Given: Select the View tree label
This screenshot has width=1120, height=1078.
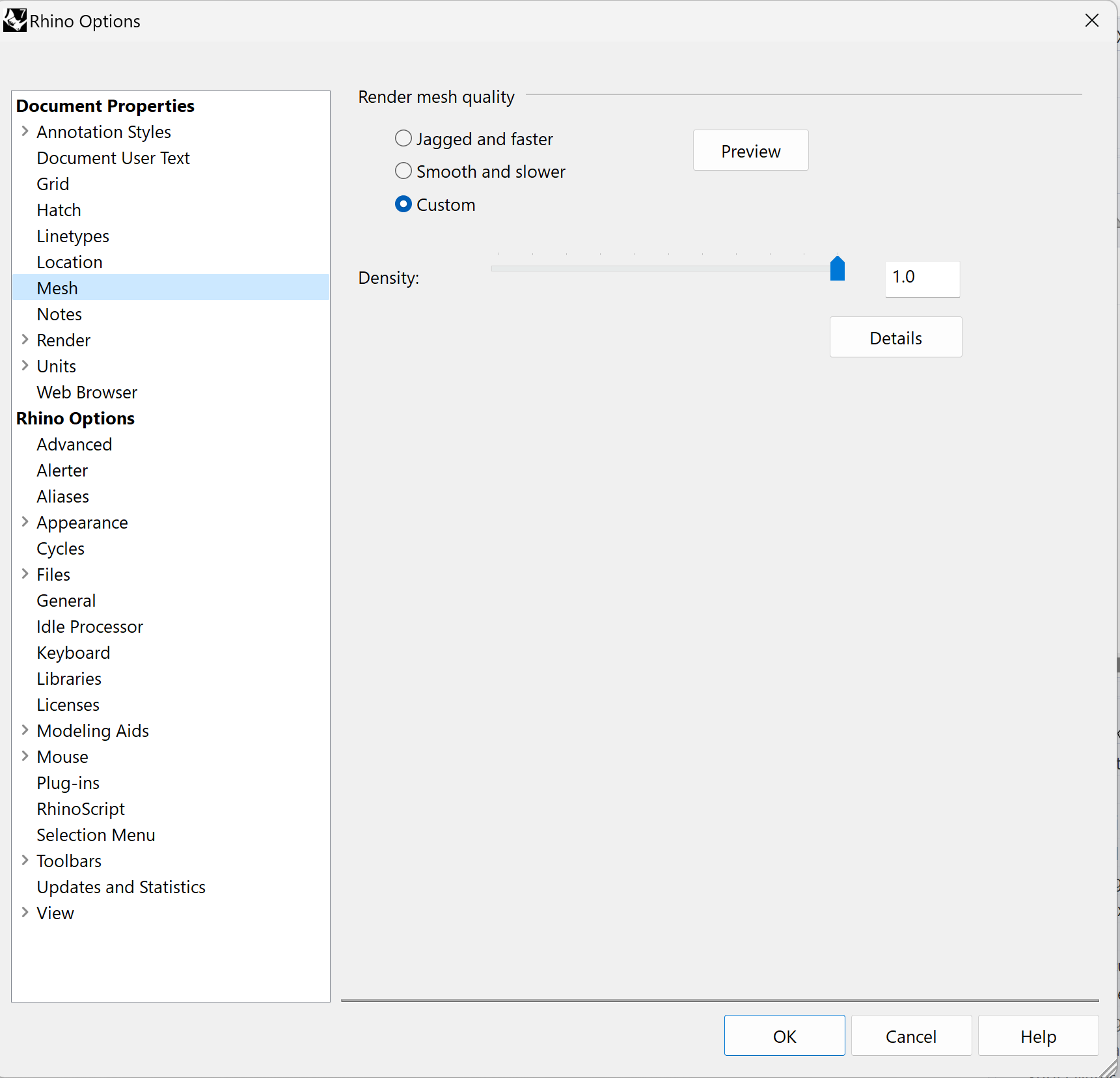Looking at the screenshot, I should 55,913.
